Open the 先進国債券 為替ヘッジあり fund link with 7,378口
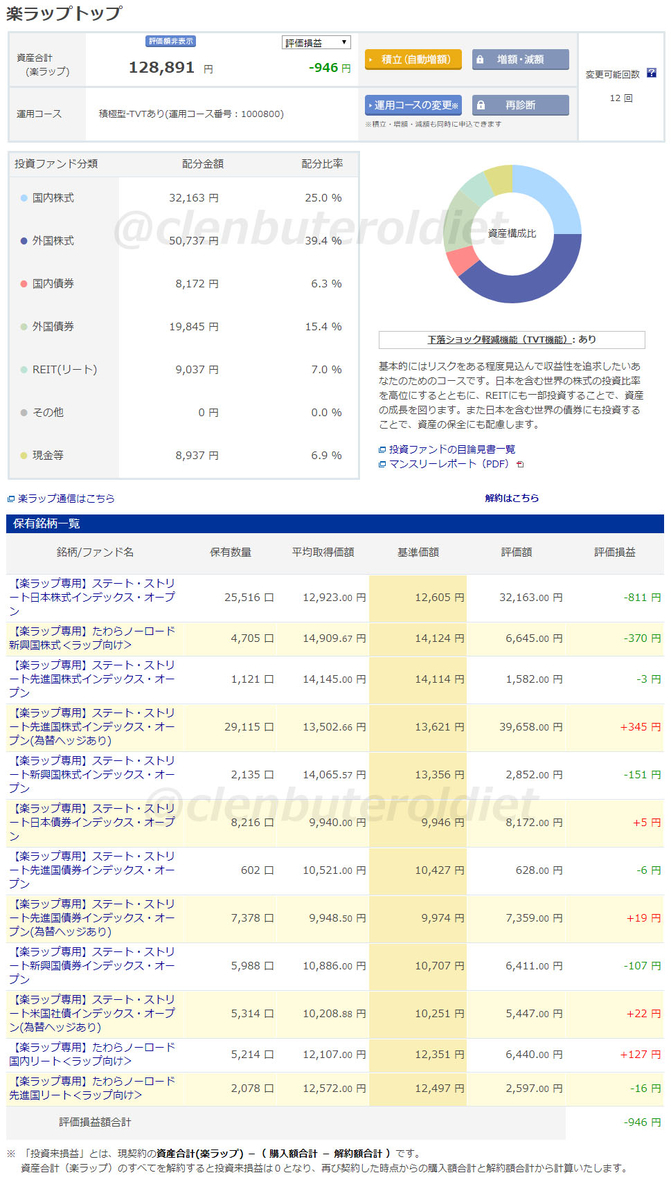Viewport: 671px width, 1200px height. [93, 918]
